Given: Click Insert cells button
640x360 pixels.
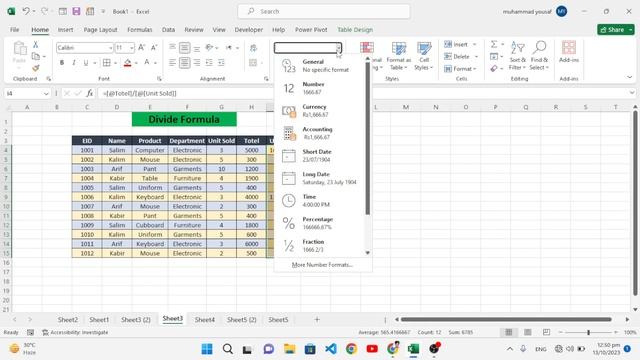Looking at the screenshot, I should click(x=456, y=44).
